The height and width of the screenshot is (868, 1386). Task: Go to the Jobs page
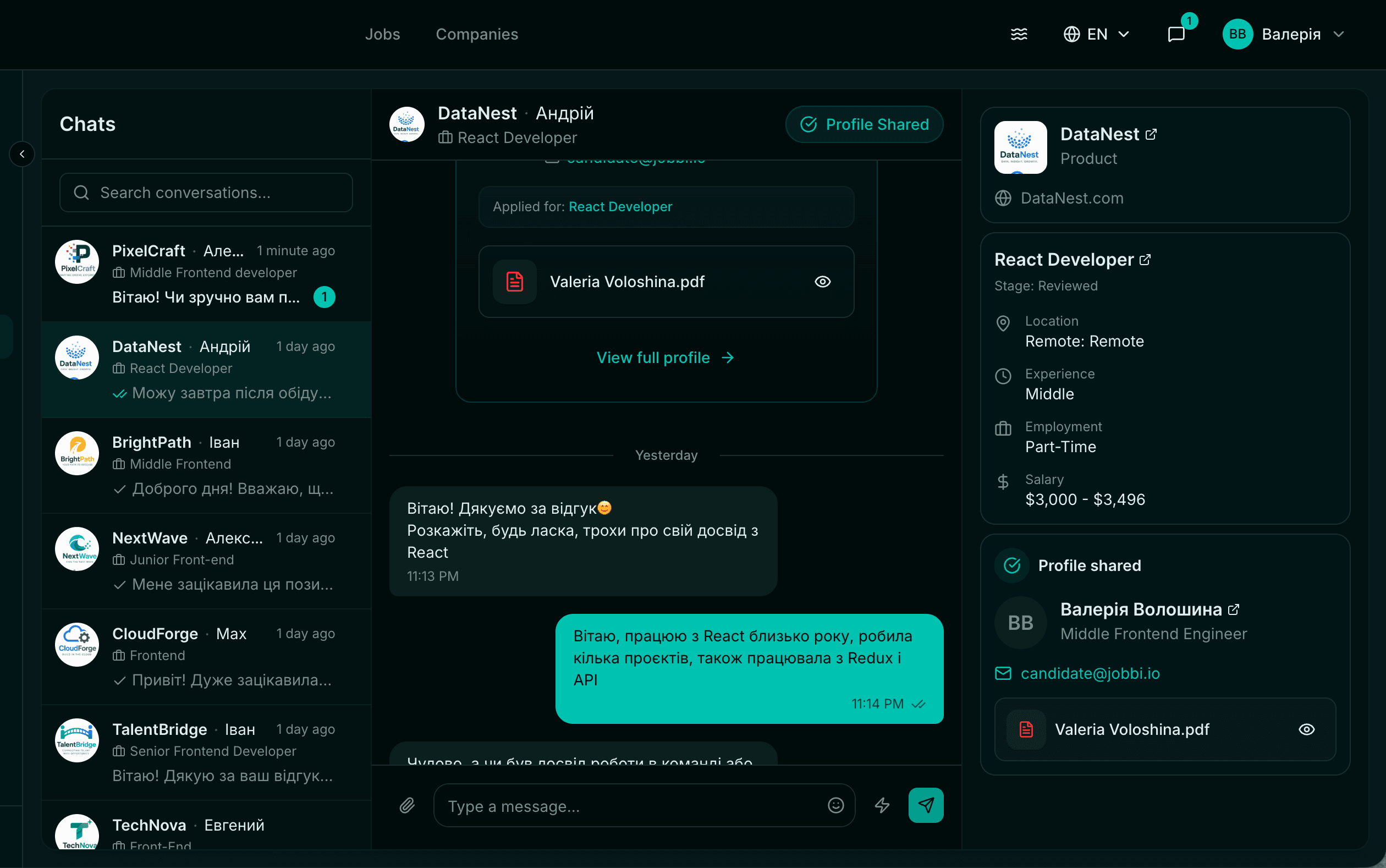pos(382,35)
